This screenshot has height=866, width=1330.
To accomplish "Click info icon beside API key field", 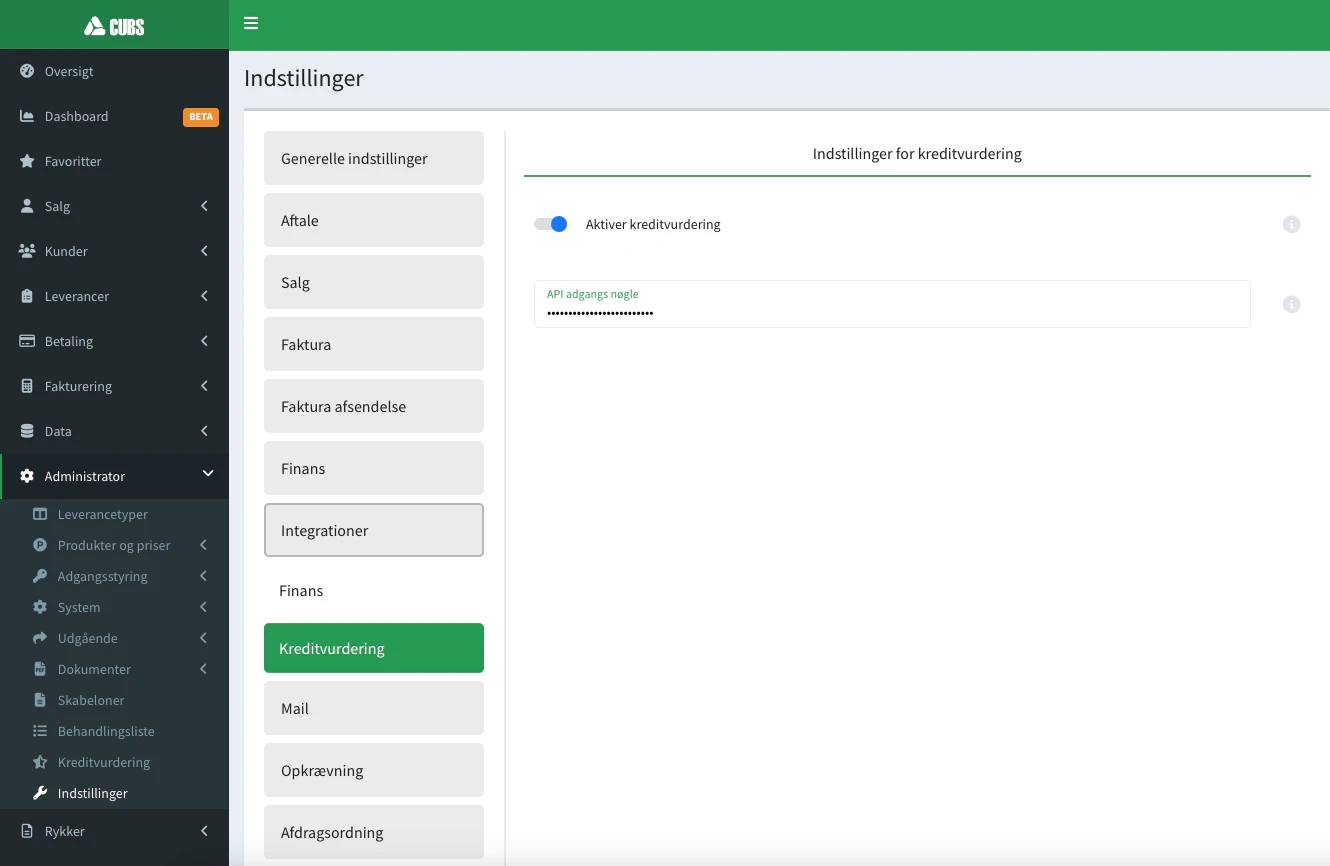I will coord(1291,304).
